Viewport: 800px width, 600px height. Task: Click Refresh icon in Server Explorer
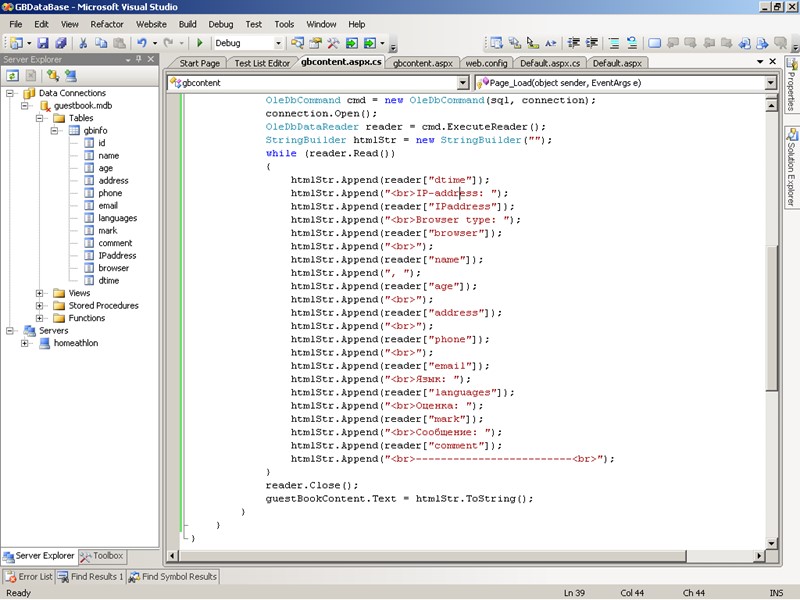[12, 75]
